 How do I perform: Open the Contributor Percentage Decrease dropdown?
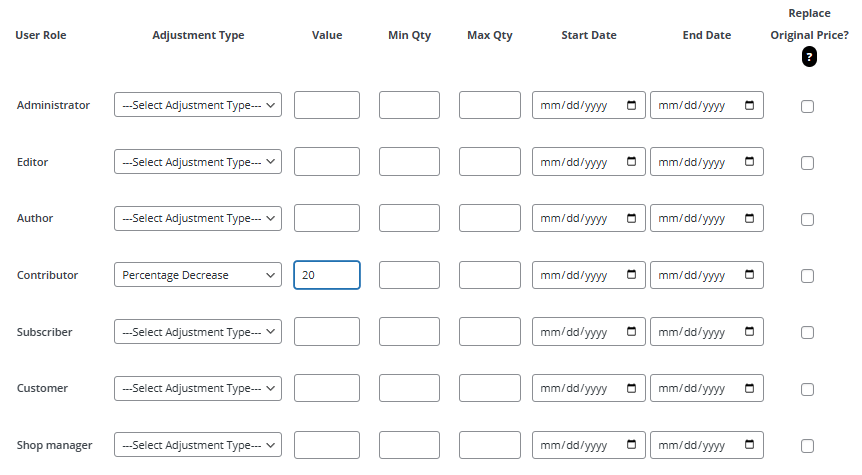click(x=198, y=275)
